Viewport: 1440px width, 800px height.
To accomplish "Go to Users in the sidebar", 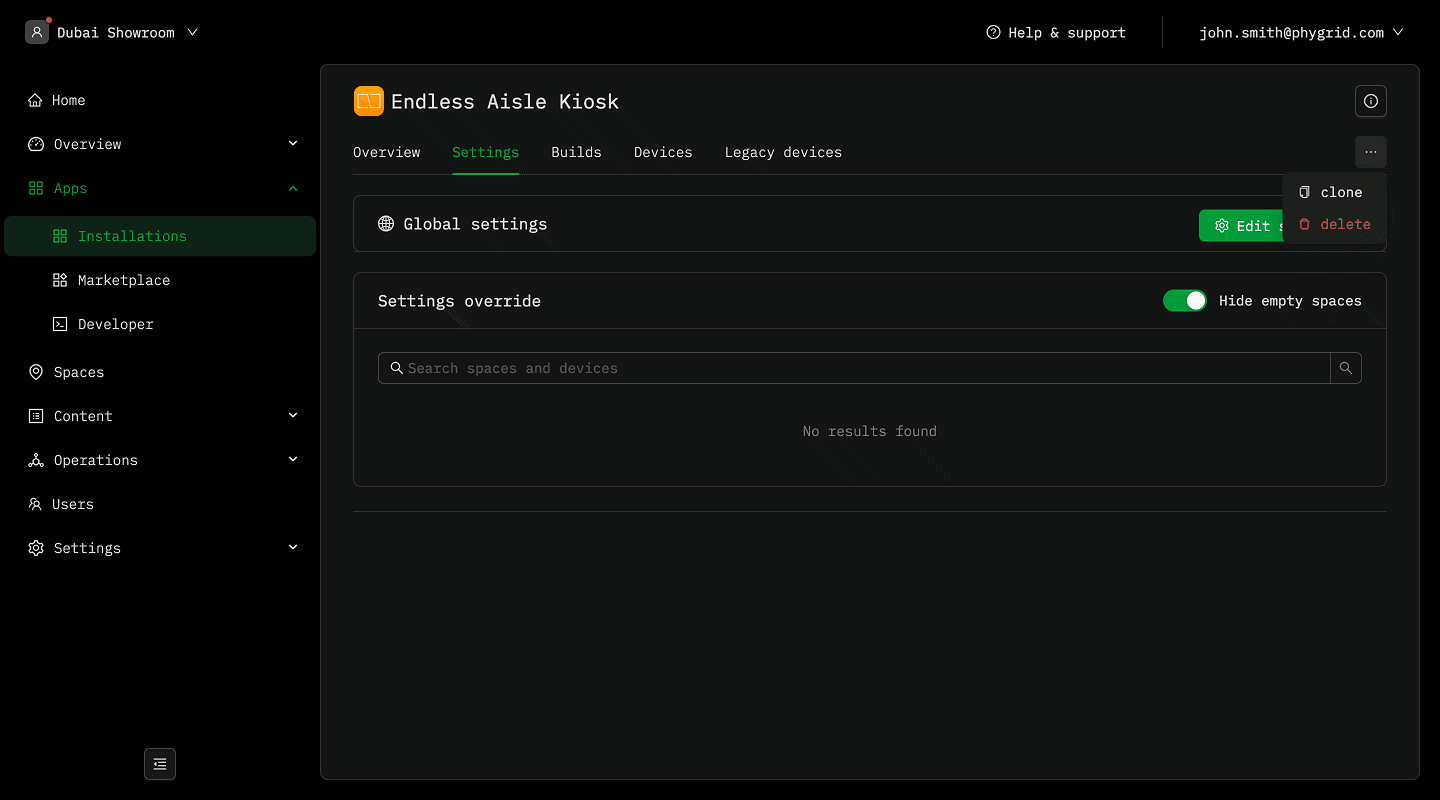I will pos(72,504).
